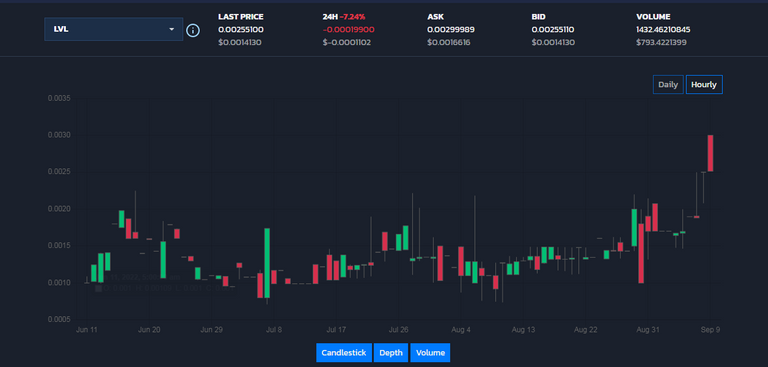Select the Volume chart tab
The width and height of the screenshot is (768, 367).
click(430, 353)
